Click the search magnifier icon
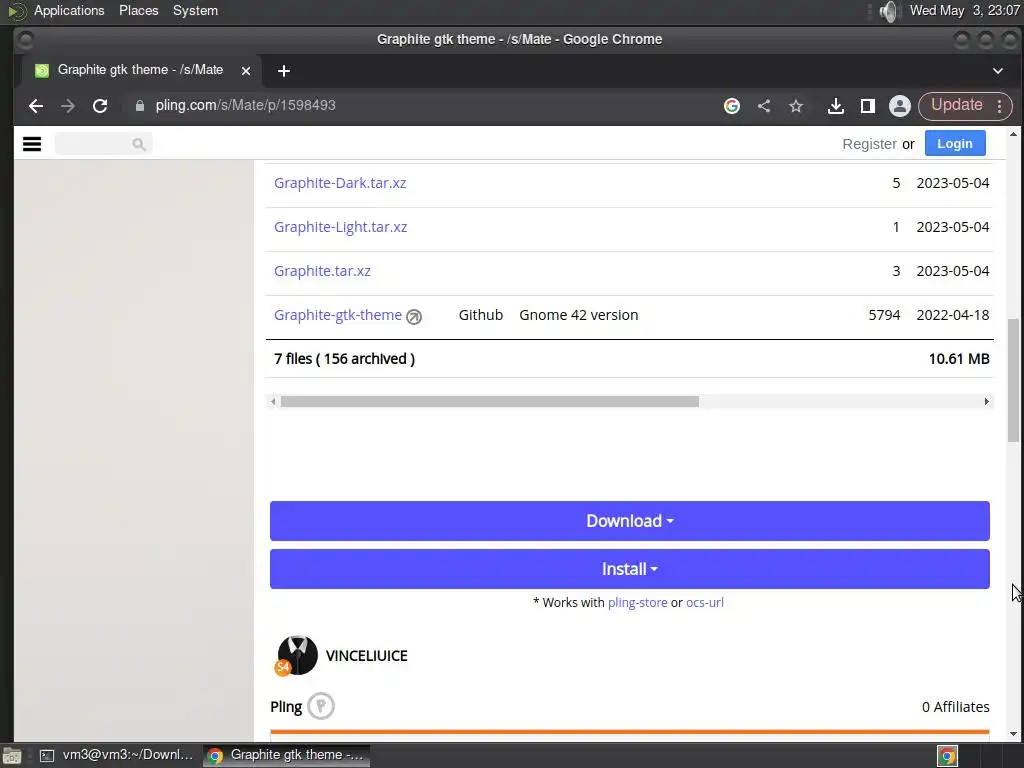The height and width of the screenshot is (768, 1024). (138, 144)
